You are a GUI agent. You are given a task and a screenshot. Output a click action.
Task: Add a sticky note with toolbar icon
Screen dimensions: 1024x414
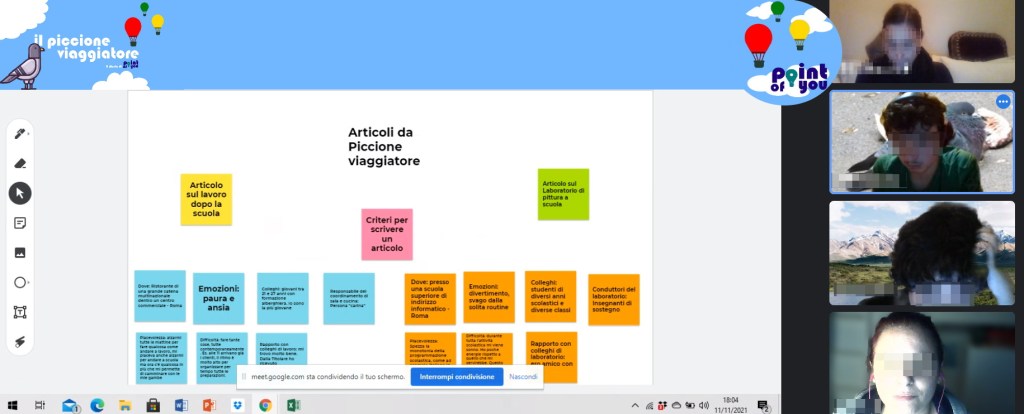point(20,223)
